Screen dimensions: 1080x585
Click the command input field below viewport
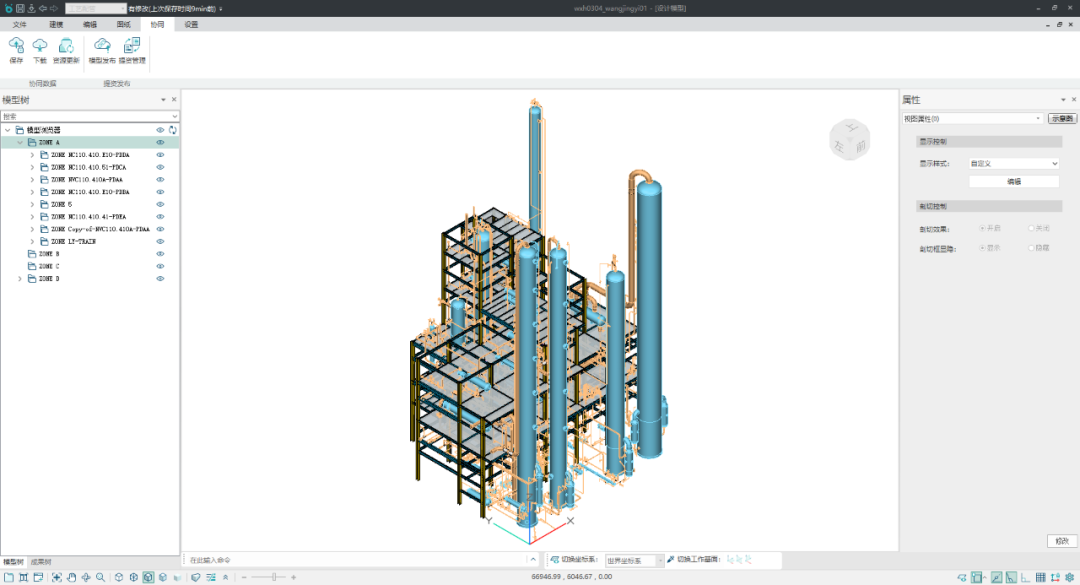point(355,560)
